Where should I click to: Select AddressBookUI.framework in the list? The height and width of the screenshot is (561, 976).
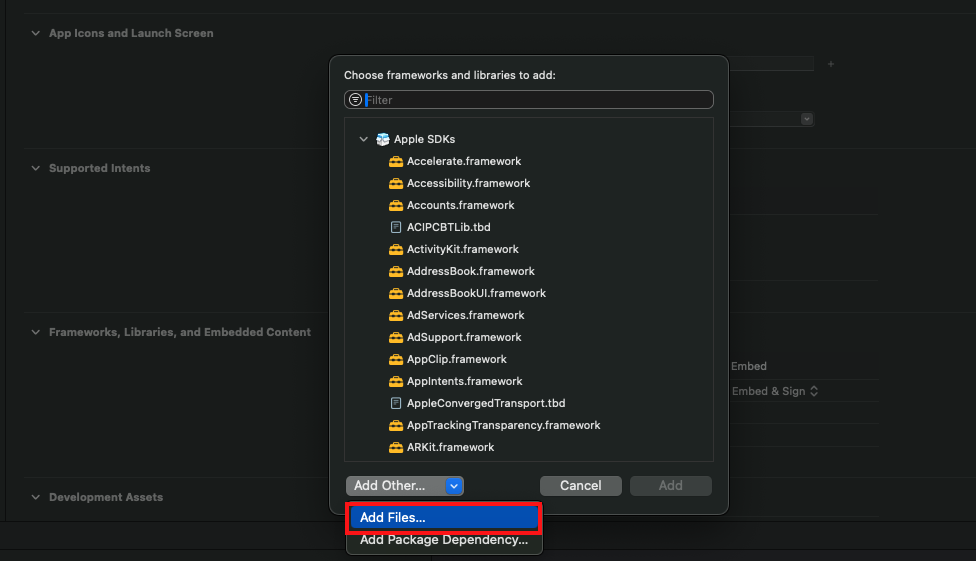point(476,293)
